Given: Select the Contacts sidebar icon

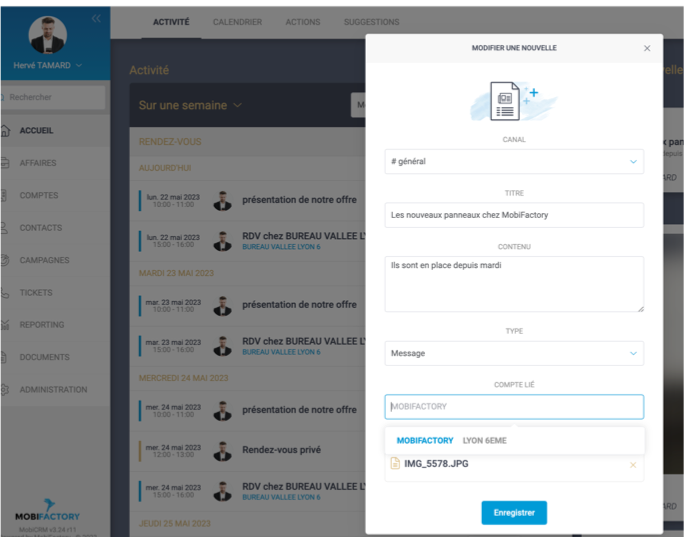Looking at the screenshot, I should pyautogui.click(x=5, y=228).
